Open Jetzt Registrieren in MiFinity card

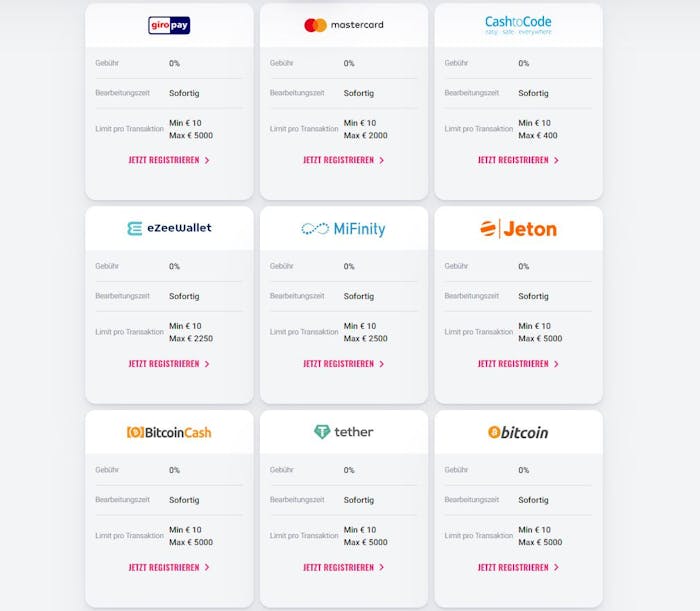click(339, 364)
